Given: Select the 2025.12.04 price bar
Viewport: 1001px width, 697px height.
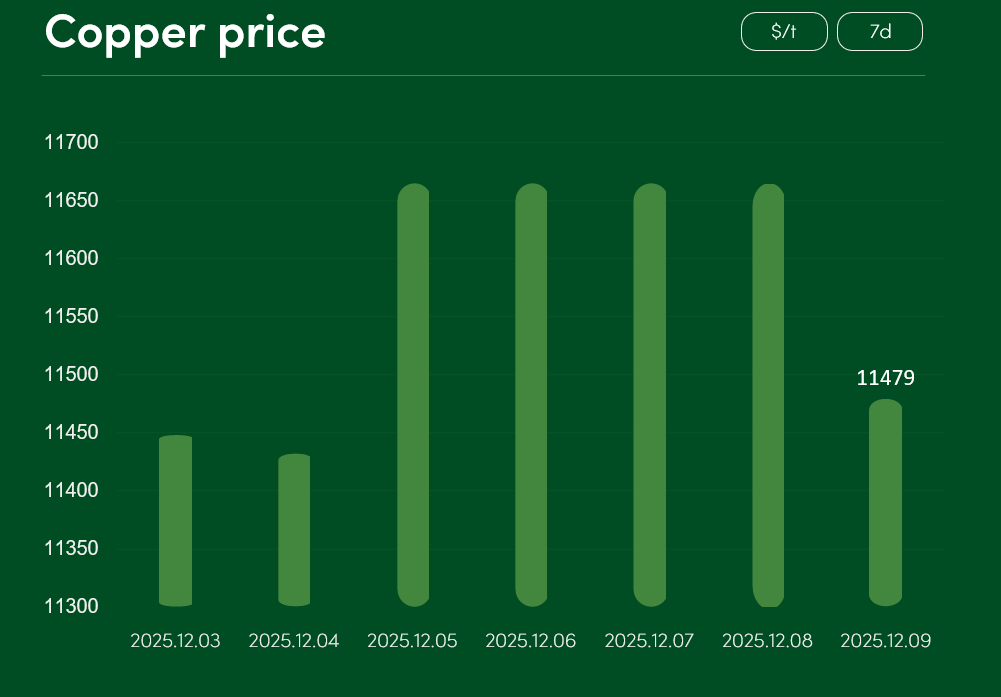Looking at the screenshot, I should coord(294,530).
